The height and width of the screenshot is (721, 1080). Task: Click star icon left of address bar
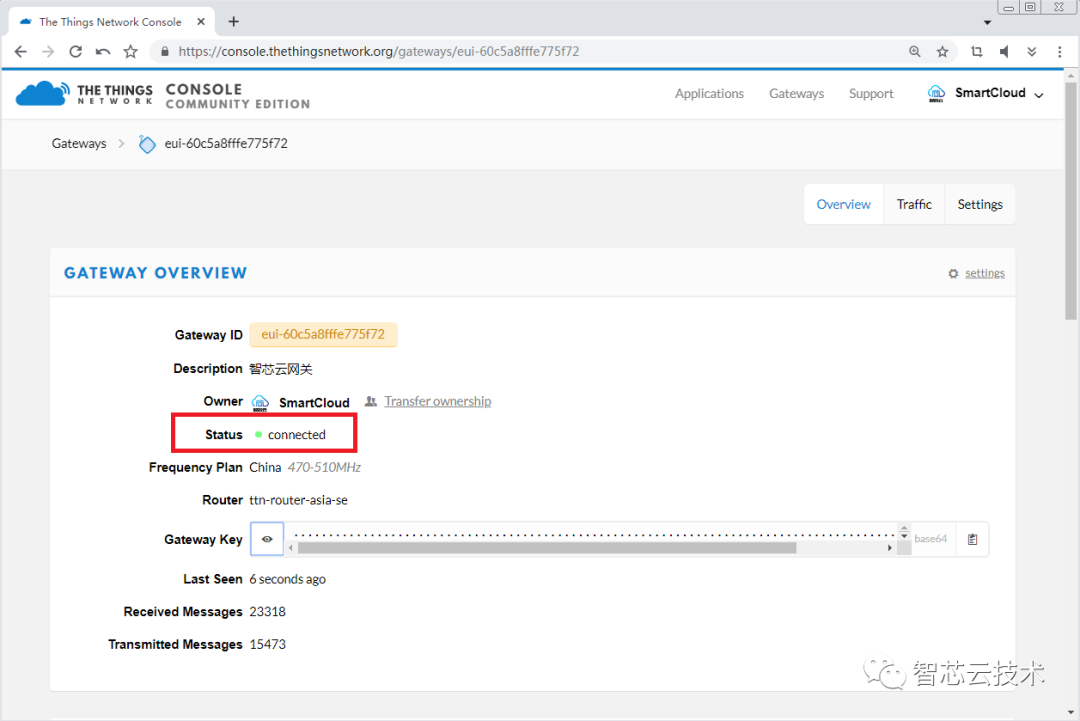coord(130,52)
